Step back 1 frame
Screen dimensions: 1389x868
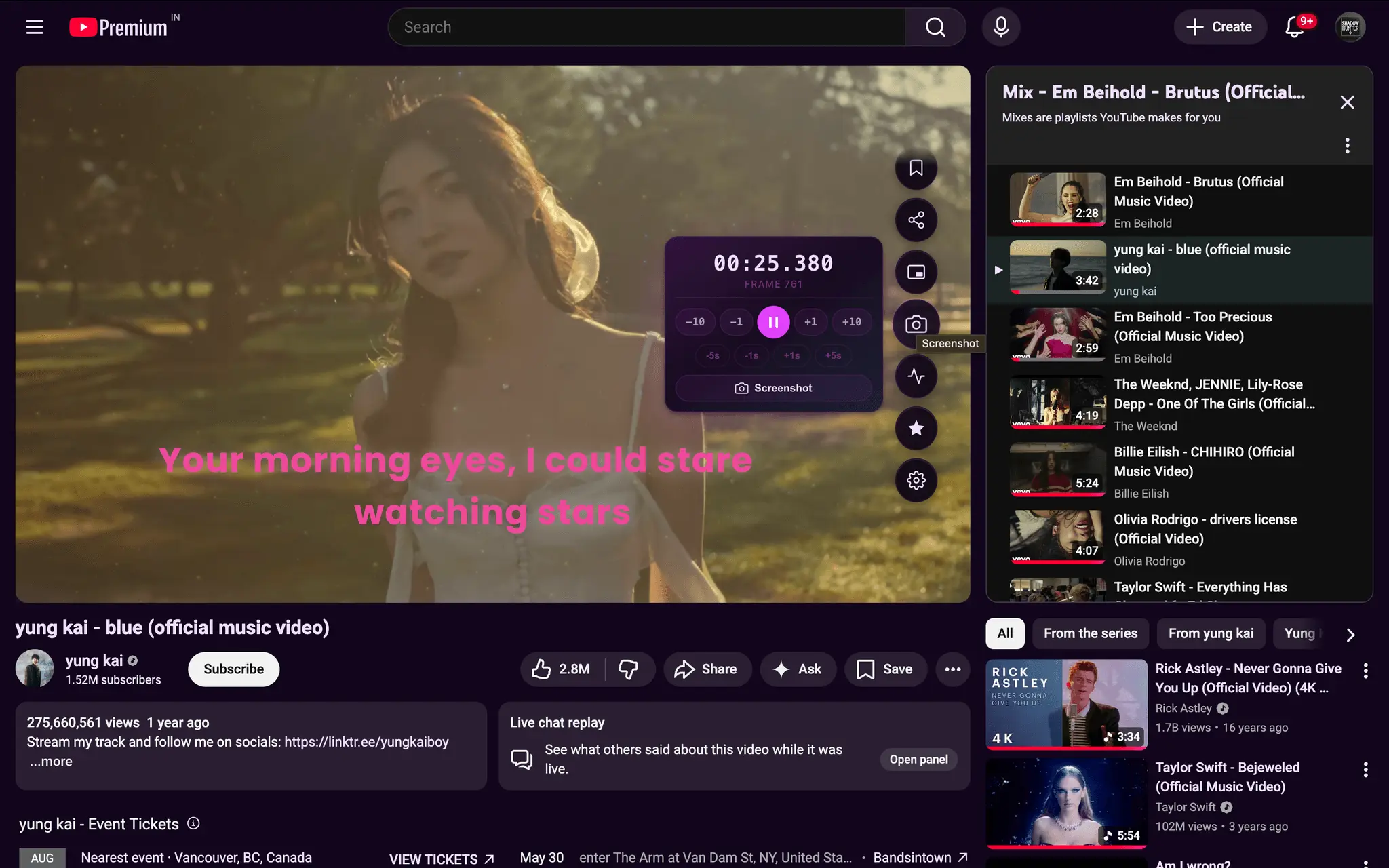(x=736, y=322)
